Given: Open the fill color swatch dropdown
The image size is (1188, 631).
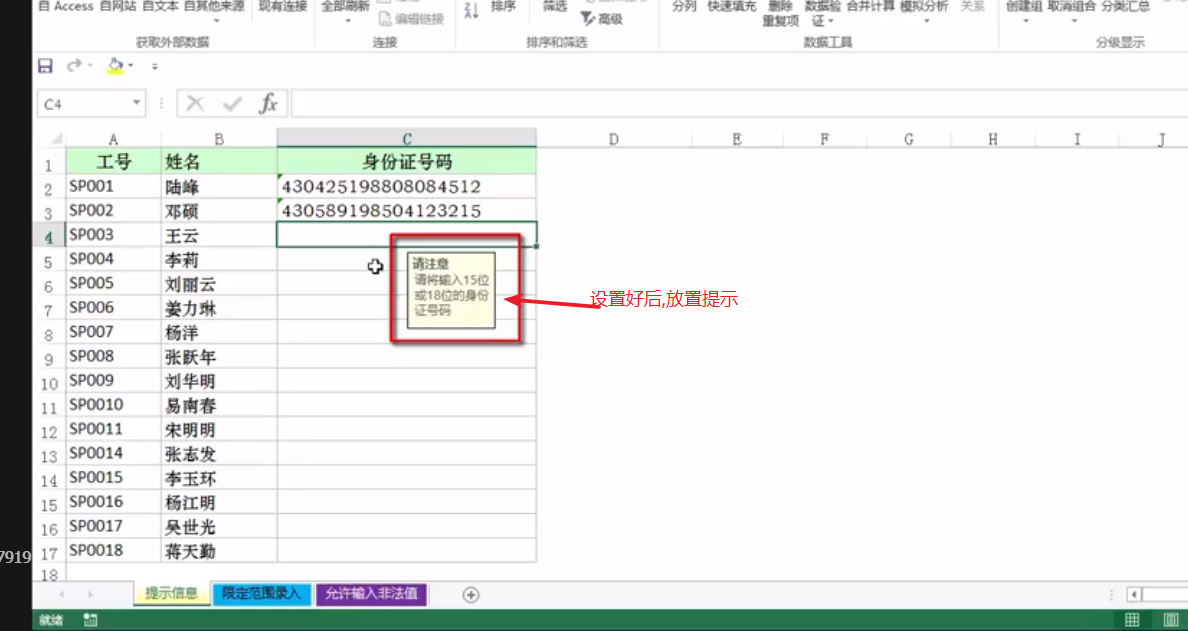Looking at the screenshot, I should click(x=130, y=64).
